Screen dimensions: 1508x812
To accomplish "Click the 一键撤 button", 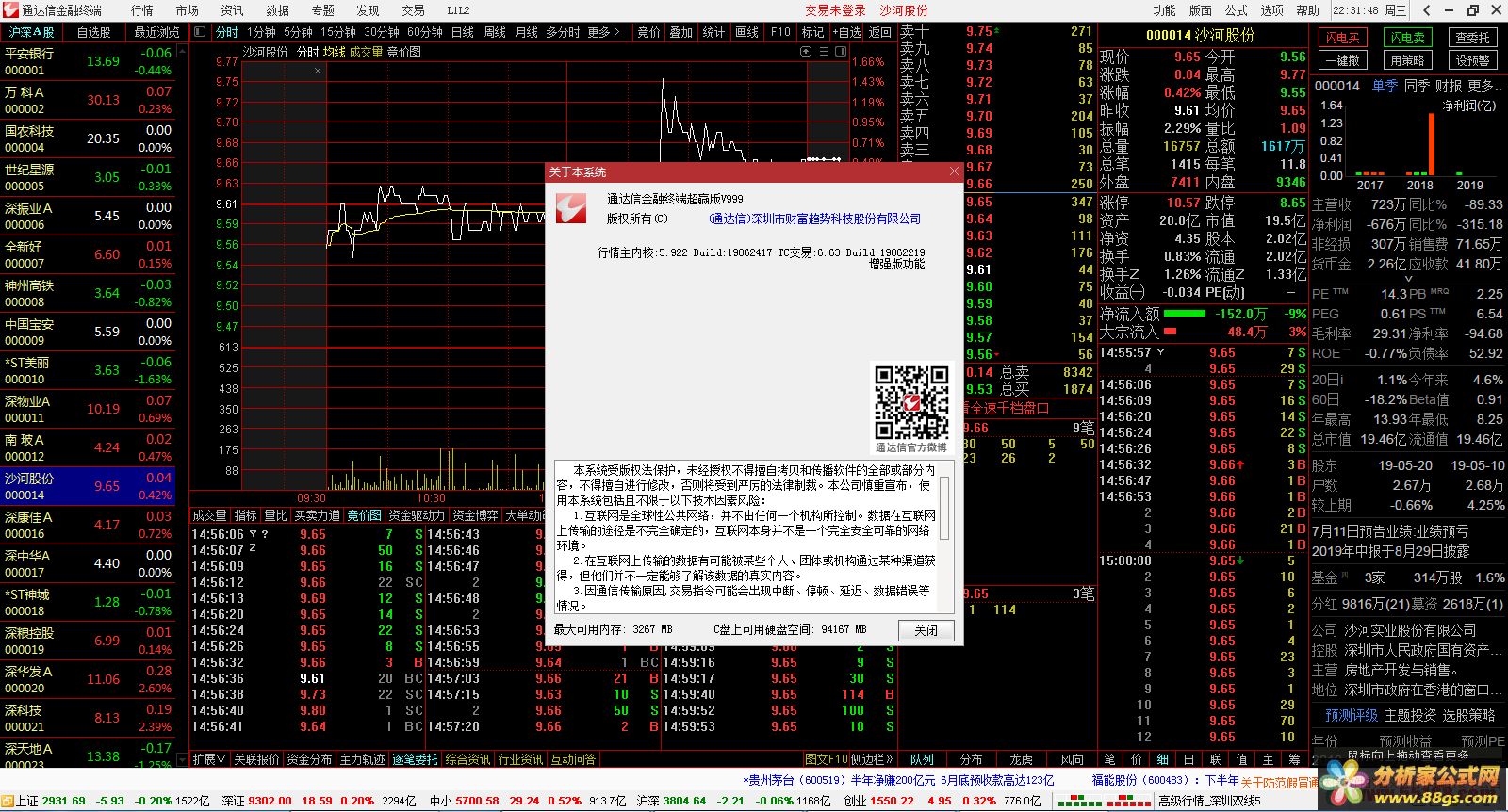I will pyautogui.click(x=1342, y=60).
